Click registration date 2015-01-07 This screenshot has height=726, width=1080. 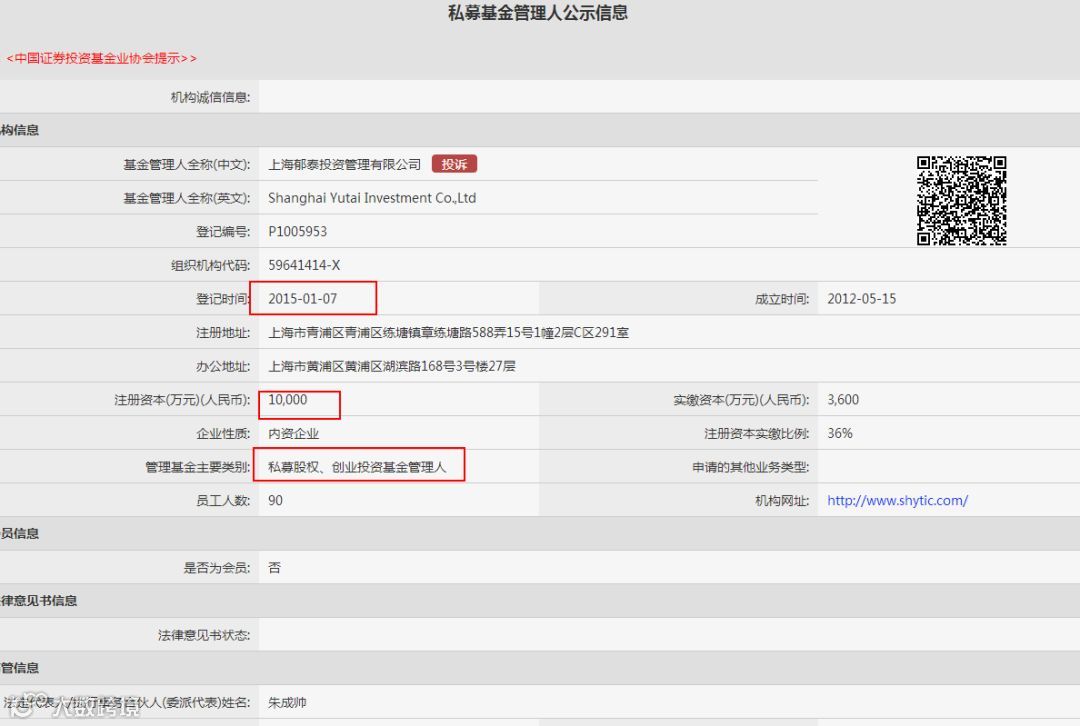(302, 299)
